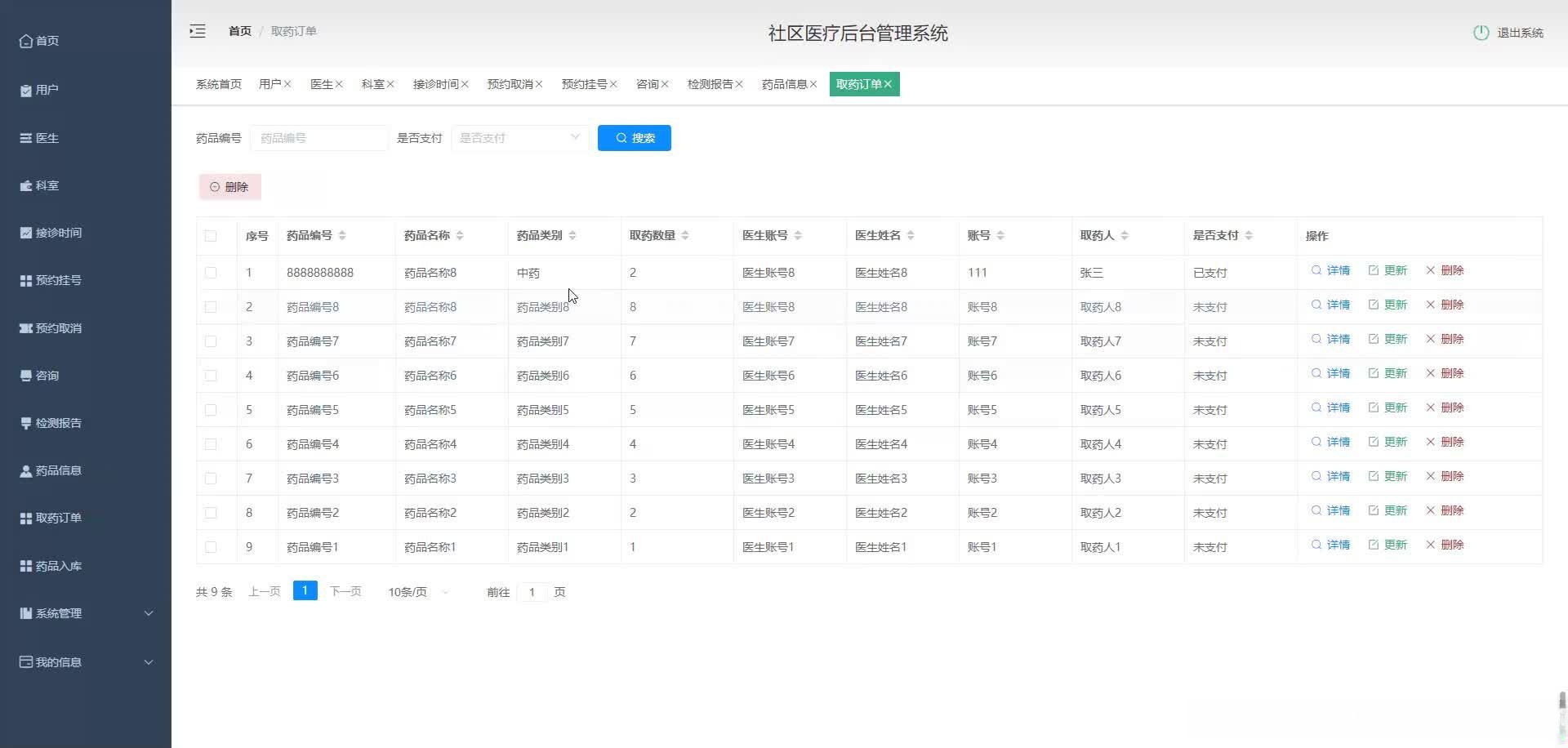
Task: Open 详情 for the 张三 order
Action: [x=1331, y=270]
